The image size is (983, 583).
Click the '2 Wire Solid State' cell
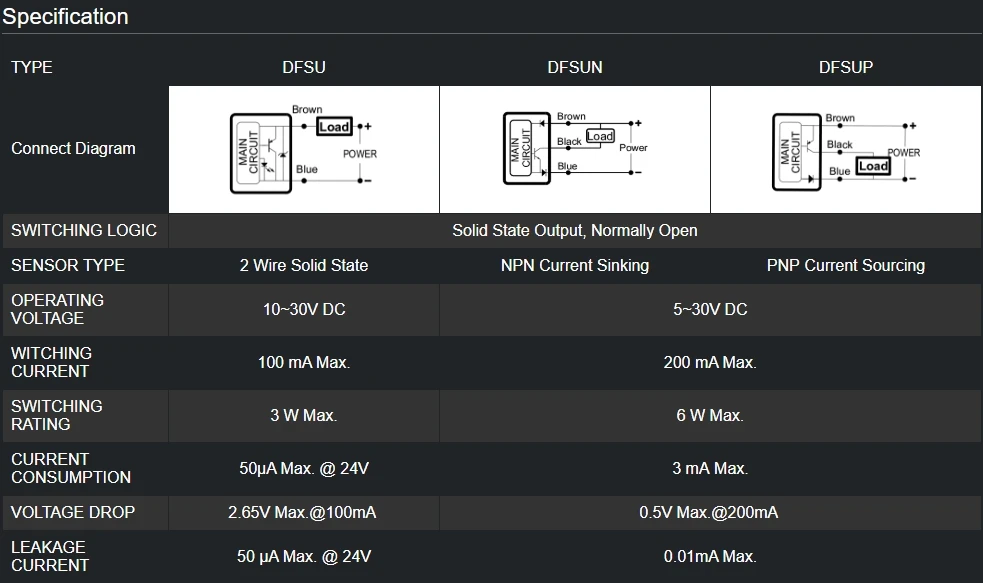tap(304, 265)
